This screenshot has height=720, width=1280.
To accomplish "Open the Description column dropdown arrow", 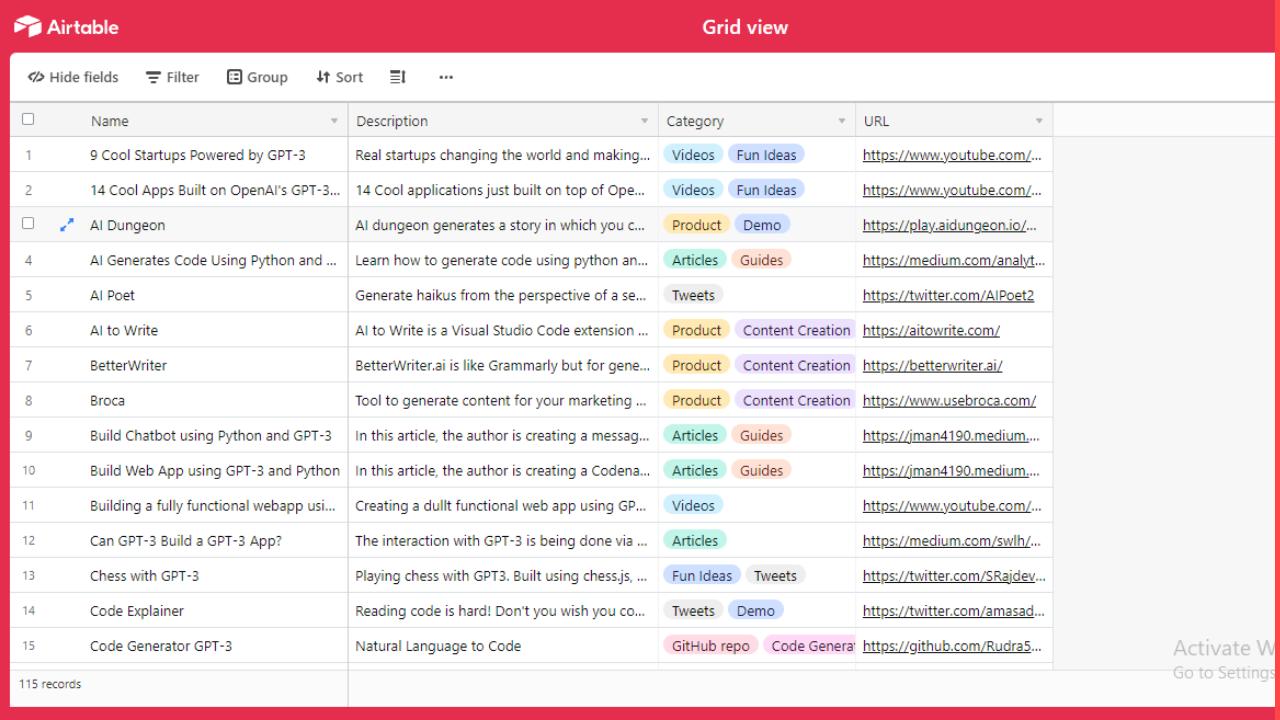I will point(644,121).
